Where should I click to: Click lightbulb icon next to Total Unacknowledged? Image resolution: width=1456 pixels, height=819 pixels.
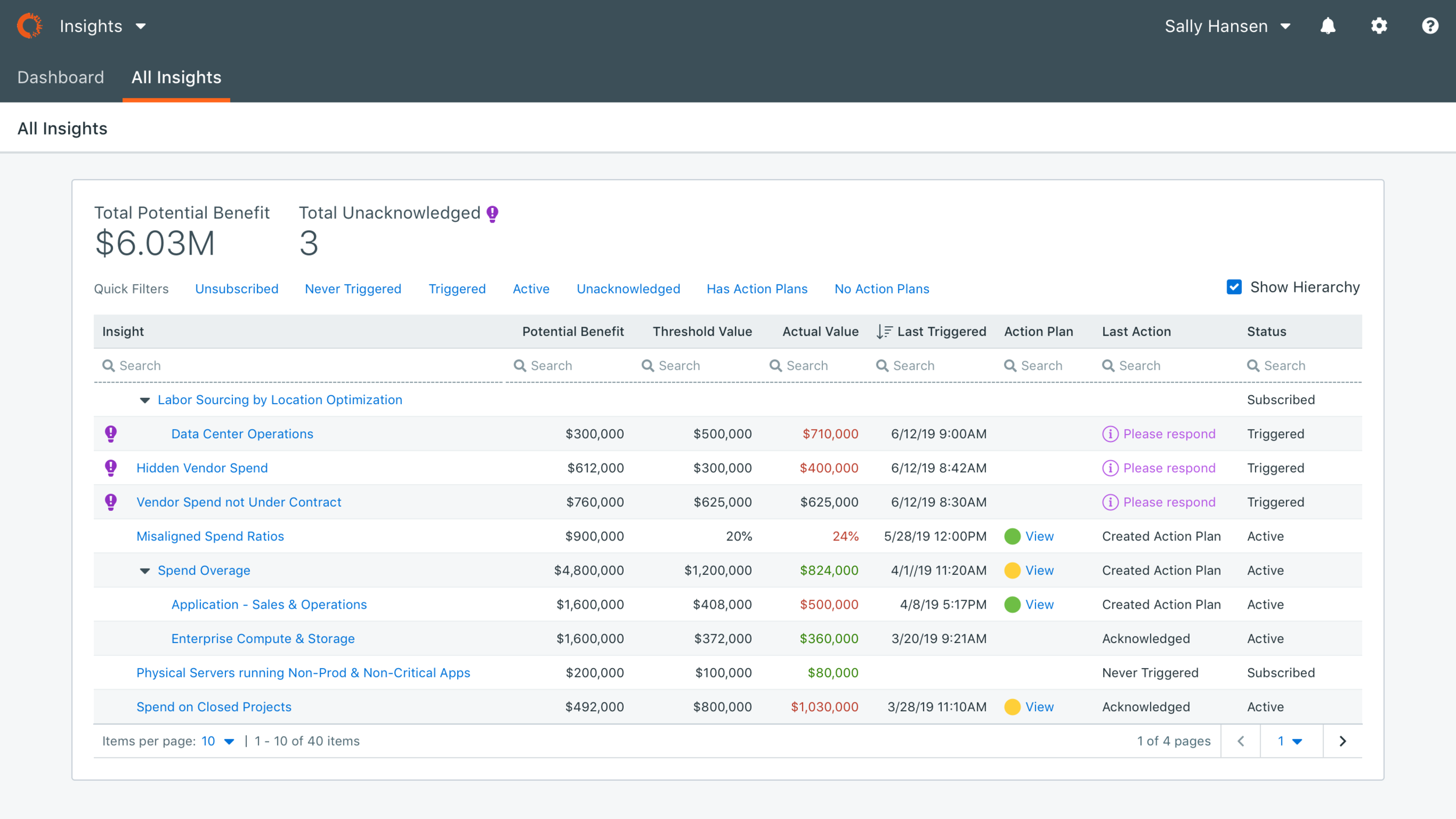(493, 214)
